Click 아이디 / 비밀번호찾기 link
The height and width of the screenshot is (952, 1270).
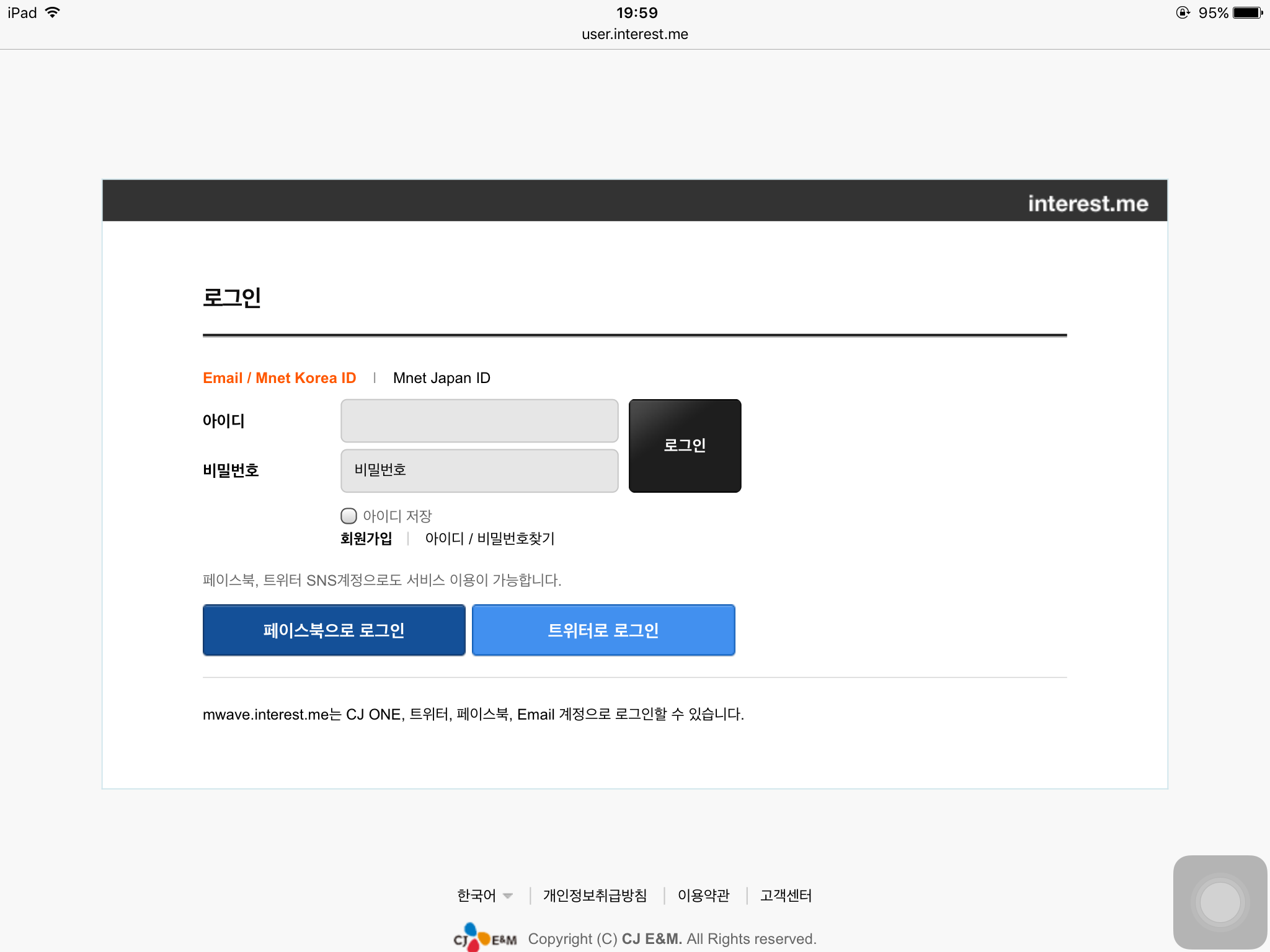(x=489, y=539)
